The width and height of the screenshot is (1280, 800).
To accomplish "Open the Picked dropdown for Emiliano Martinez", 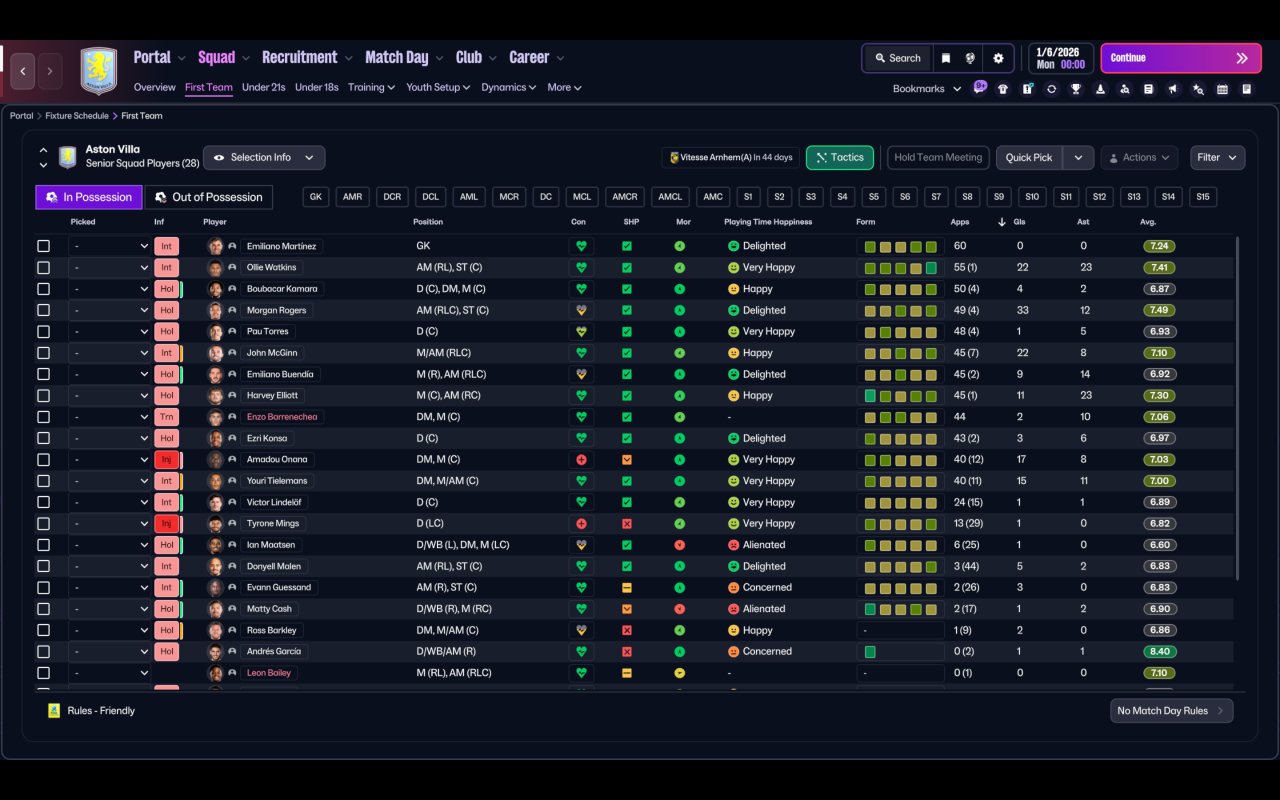I will [x=109, y=246].
